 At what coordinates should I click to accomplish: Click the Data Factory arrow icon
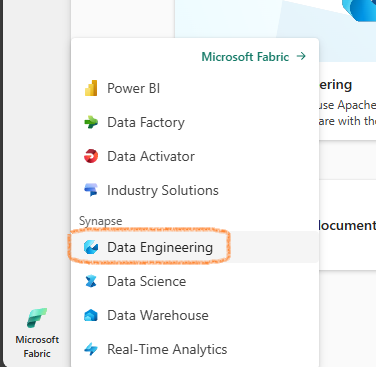(91, 122)
